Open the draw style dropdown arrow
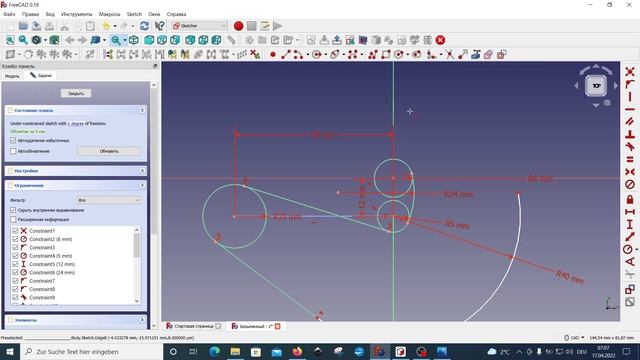The image size is (640, 360). pos(45,40)
